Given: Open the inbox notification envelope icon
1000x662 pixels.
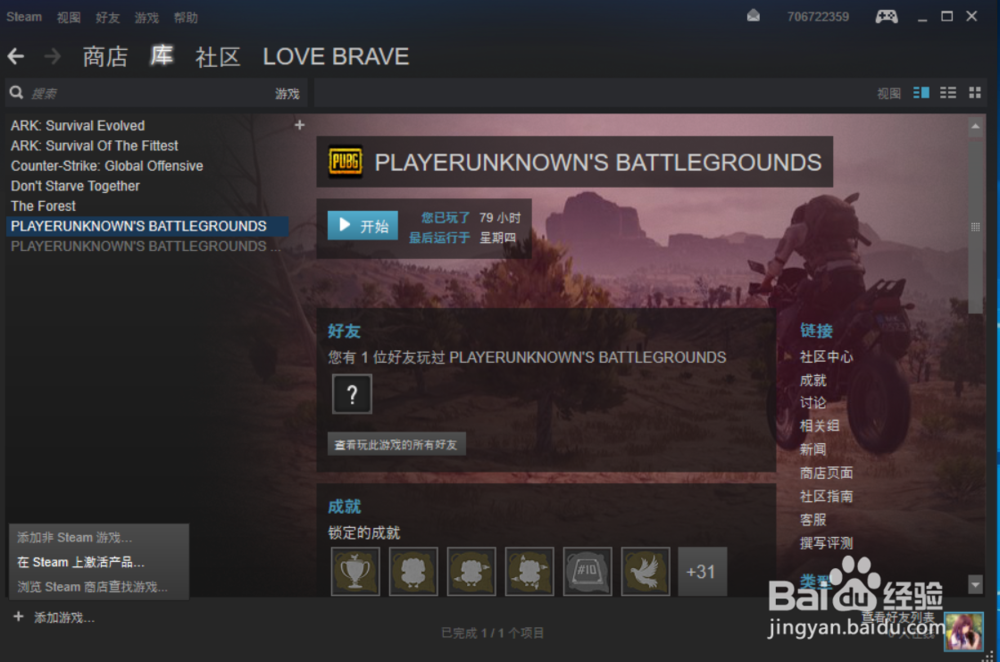Looking at the screenshot, I should 753,16.
